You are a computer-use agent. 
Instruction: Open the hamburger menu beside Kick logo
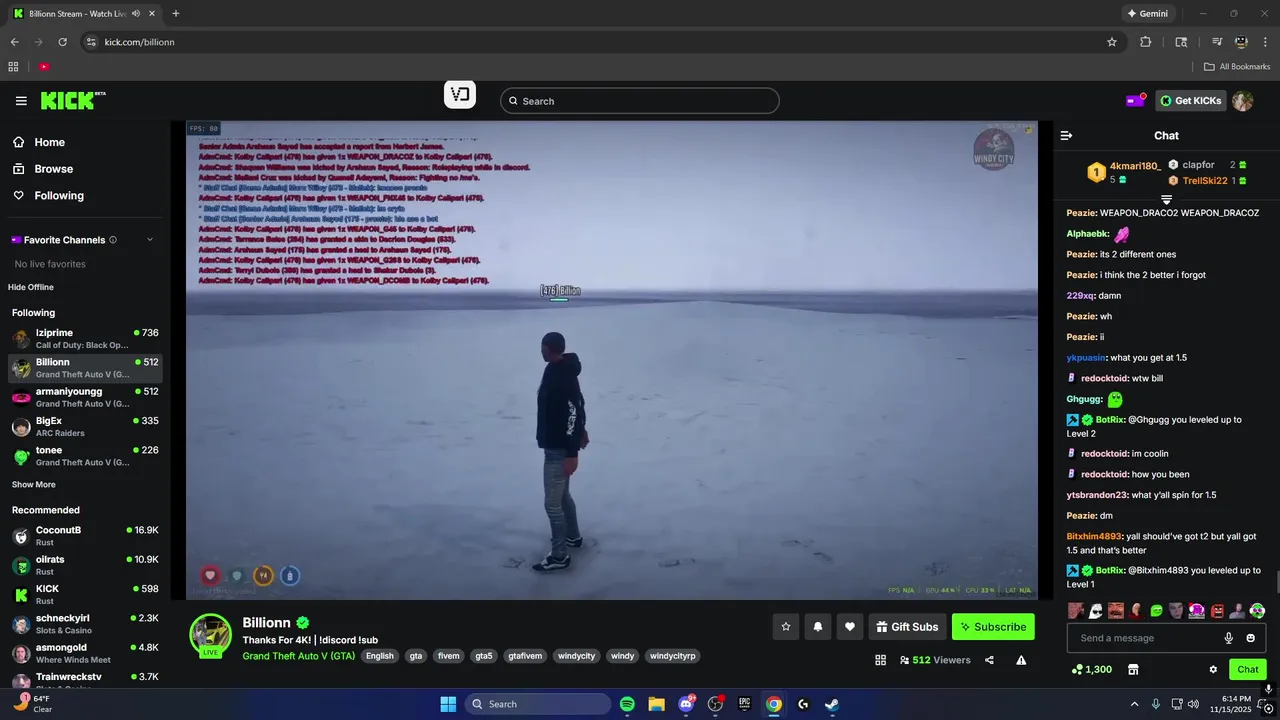coord(21,101)
